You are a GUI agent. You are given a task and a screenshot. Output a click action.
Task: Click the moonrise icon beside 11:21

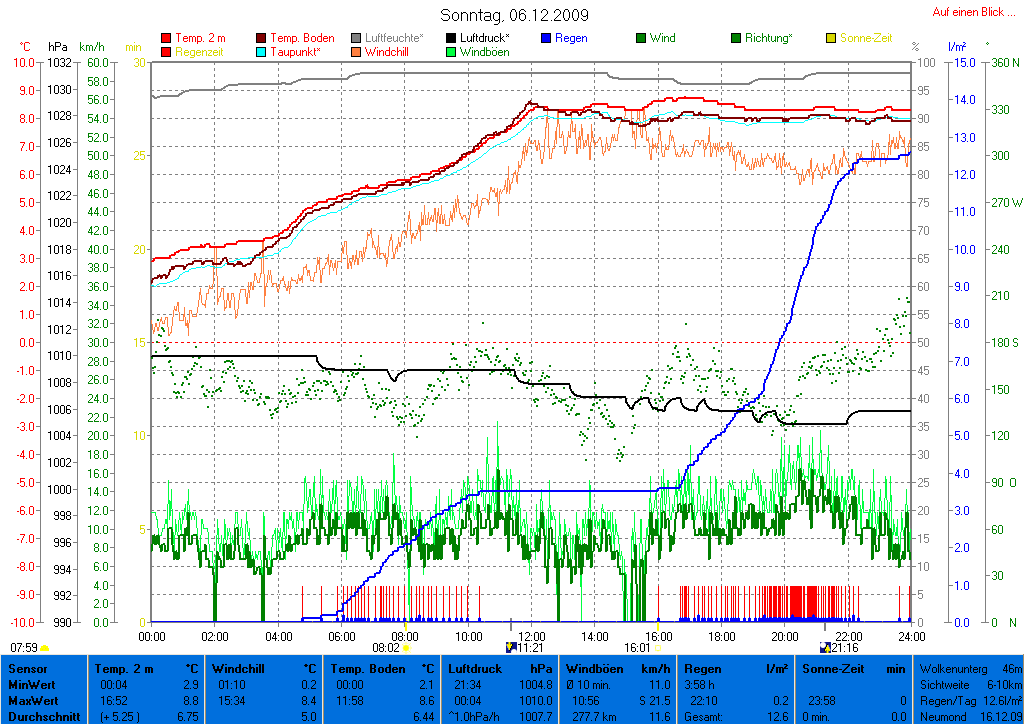coord(512,648)
